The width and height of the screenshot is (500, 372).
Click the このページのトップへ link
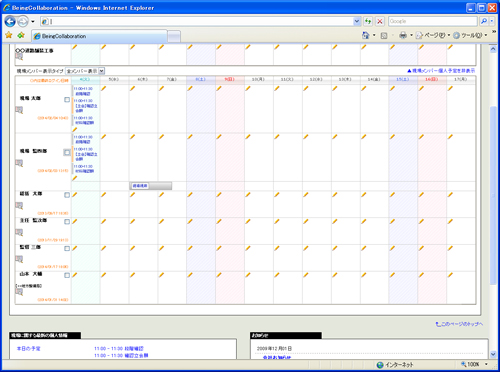coord(459,324)
